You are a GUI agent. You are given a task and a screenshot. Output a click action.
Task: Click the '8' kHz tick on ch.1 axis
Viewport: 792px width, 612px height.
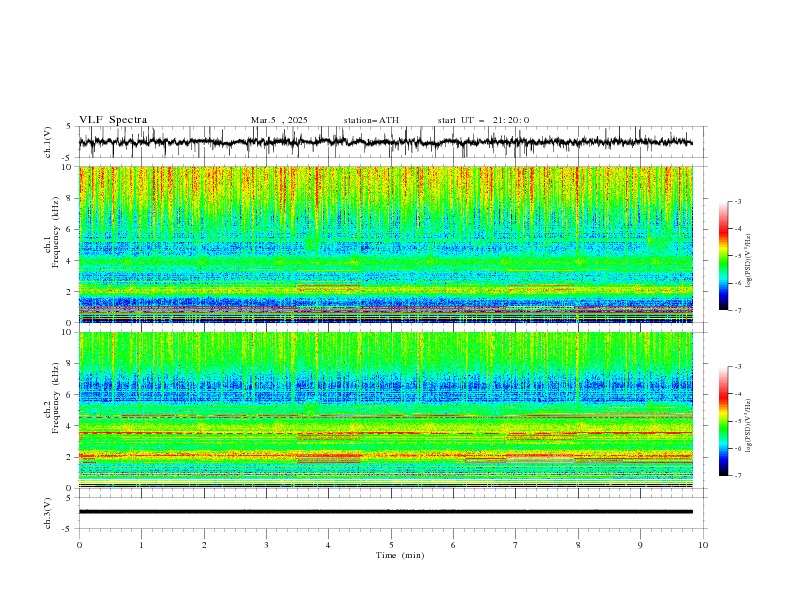[x=71, y=198]
